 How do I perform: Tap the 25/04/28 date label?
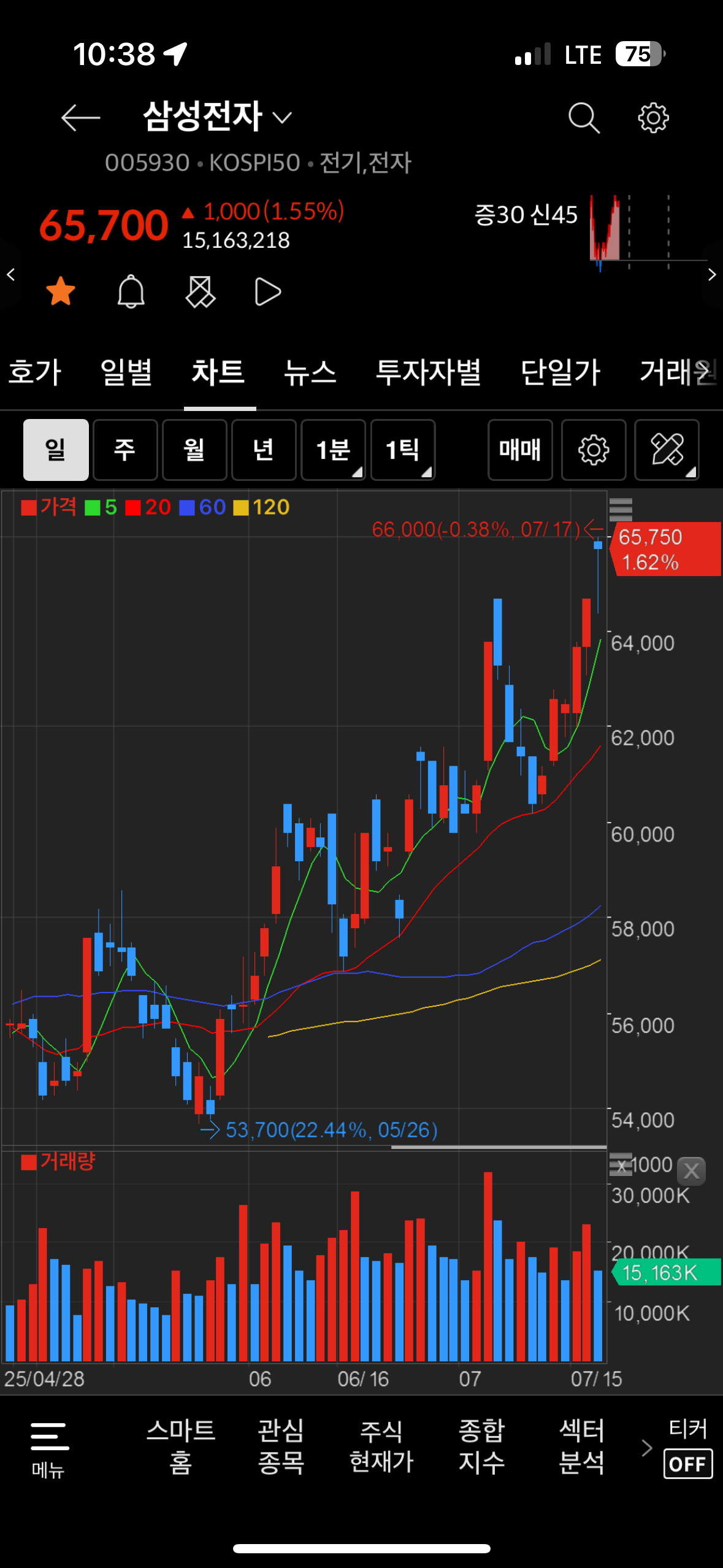tap(44, 1378)
